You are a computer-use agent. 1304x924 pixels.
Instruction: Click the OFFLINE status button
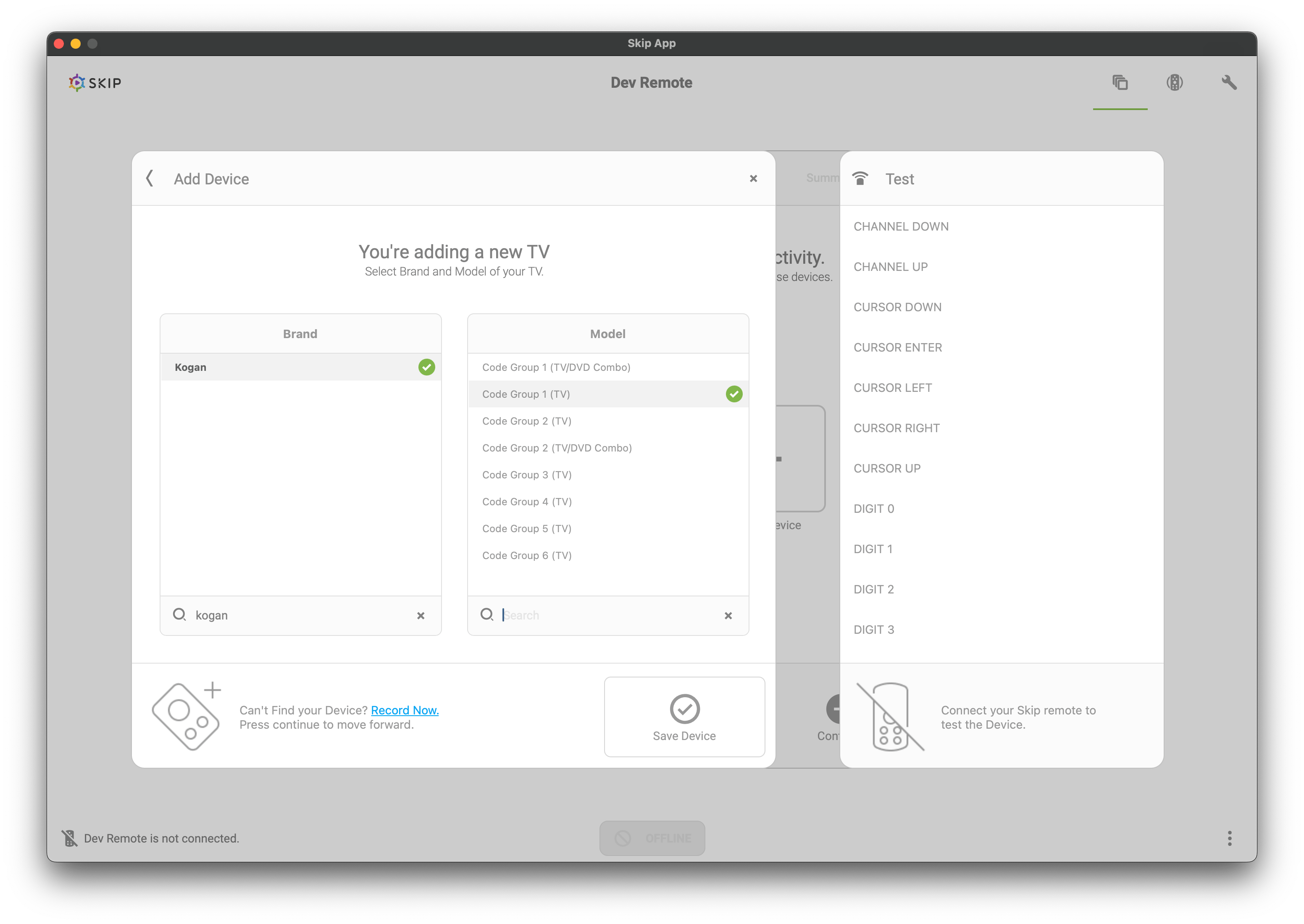(652, 838)
